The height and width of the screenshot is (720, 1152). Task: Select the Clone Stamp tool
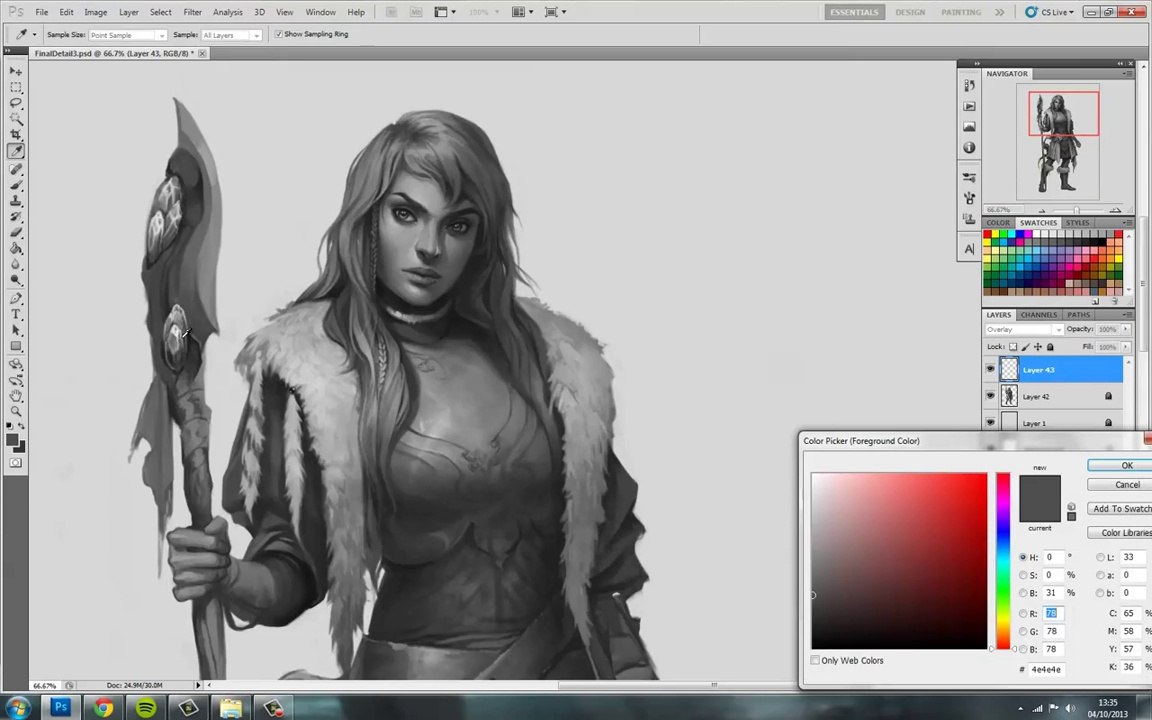[x=15, y=201]
